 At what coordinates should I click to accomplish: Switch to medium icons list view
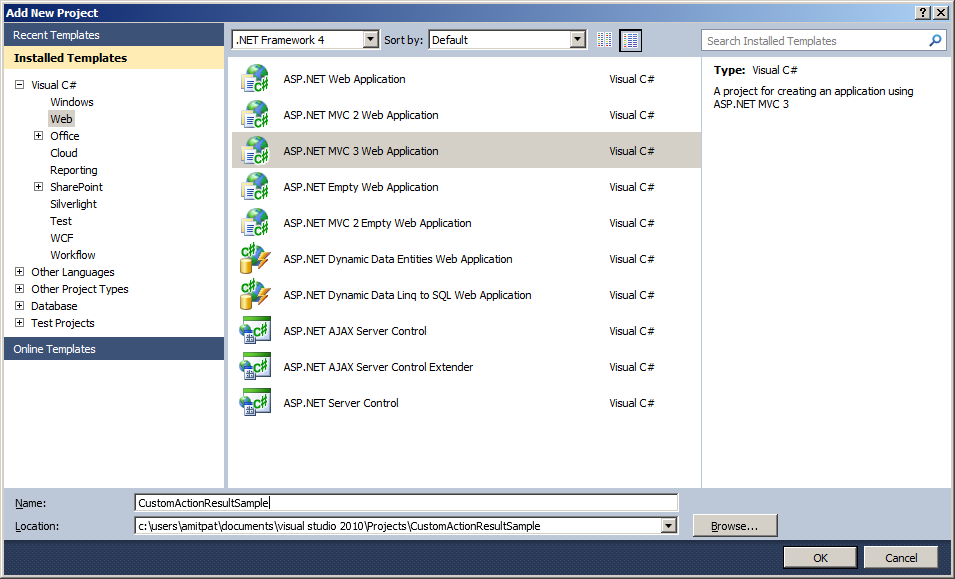[x=630, y=40]
